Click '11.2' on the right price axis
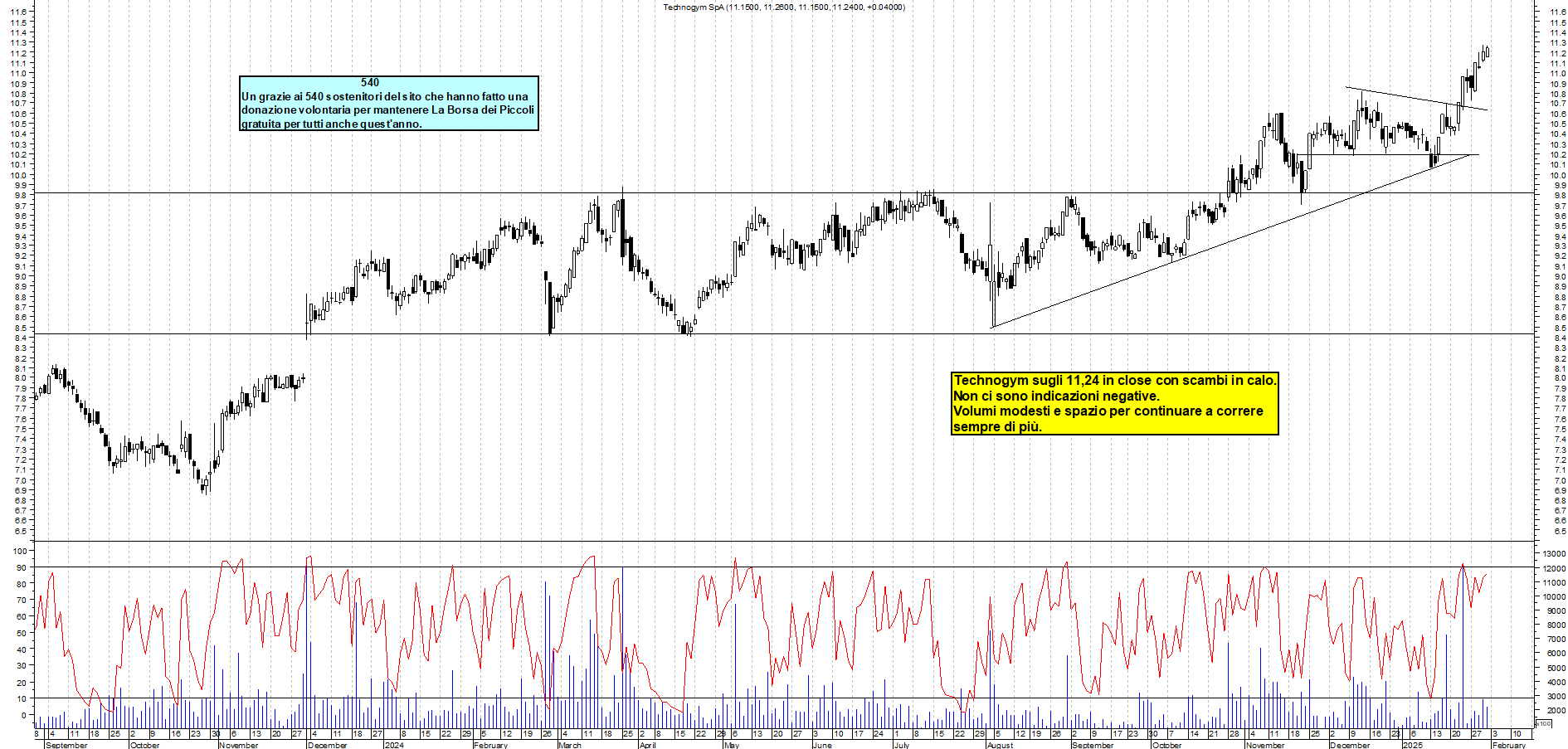Screen dimensions: 1568x749 click(x=1557, y=53)
